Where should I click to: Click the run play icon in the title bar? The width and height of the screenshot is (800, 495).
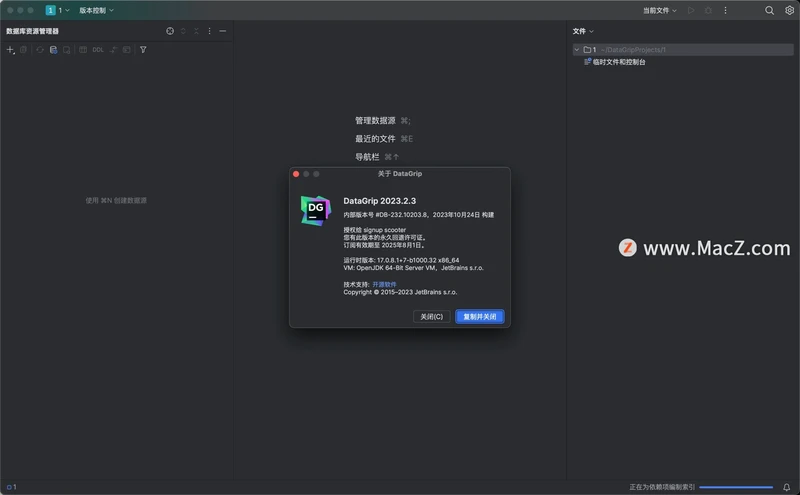(x=691, y=10)
